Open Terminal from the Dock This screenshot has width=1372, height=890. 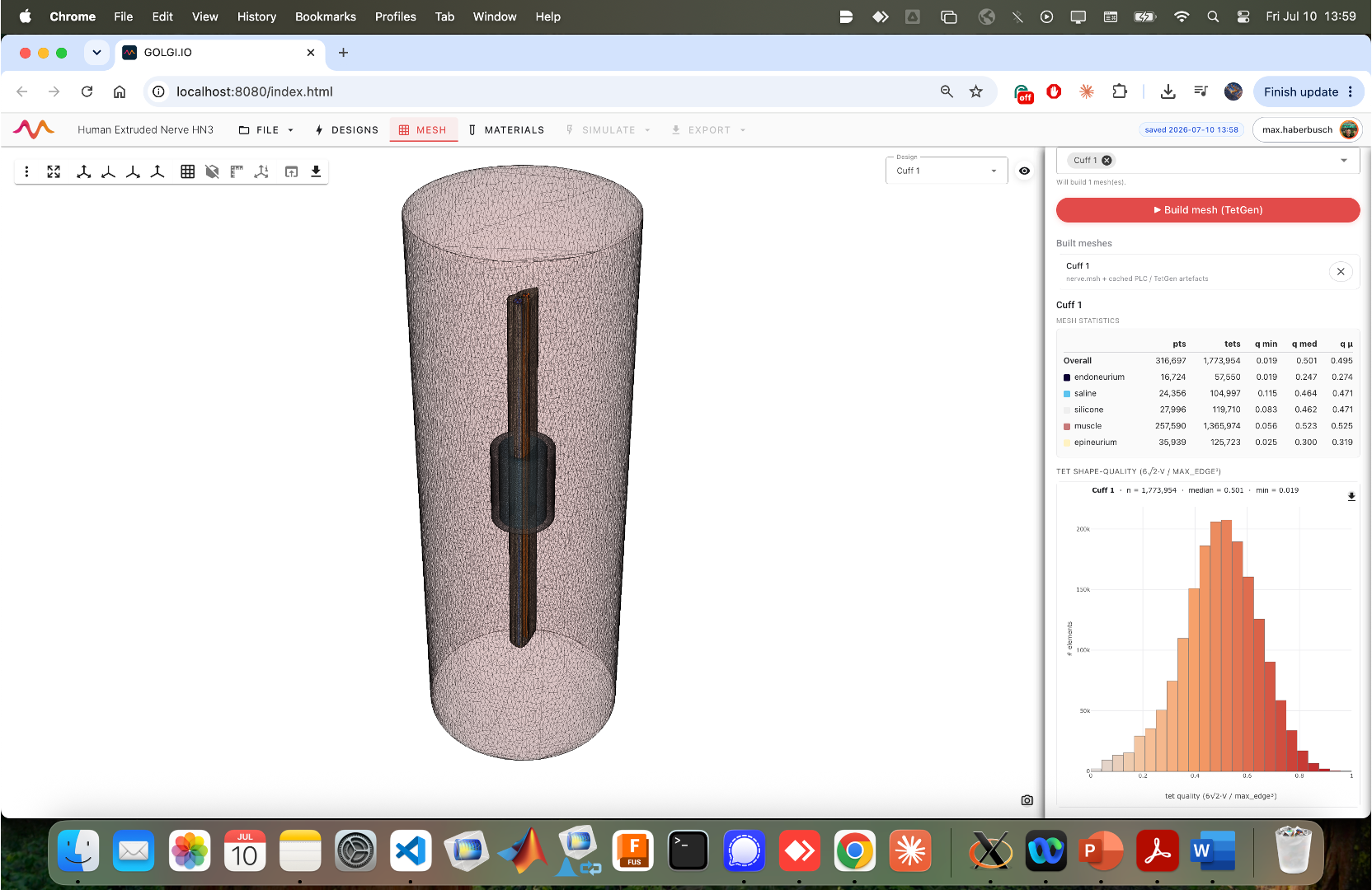(688, 851)
